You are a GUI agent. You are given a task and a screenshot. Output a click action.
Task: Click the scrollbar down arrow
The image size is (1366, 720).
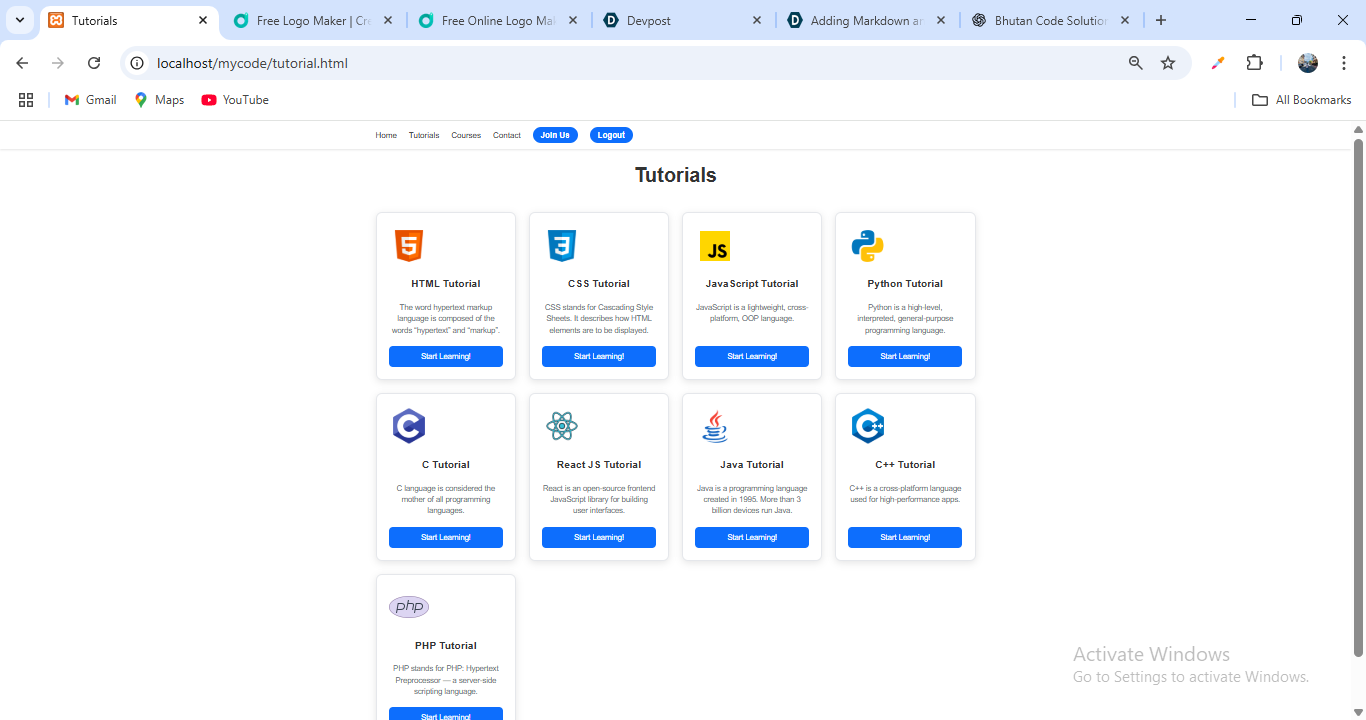[1358, 713]
